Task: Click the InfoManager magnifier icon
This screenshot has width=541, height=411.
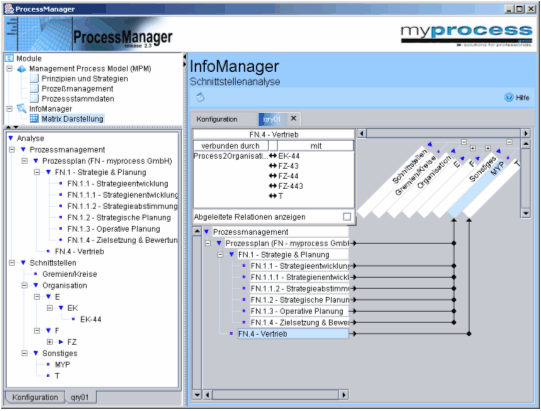Action: [x=22, y=109]
